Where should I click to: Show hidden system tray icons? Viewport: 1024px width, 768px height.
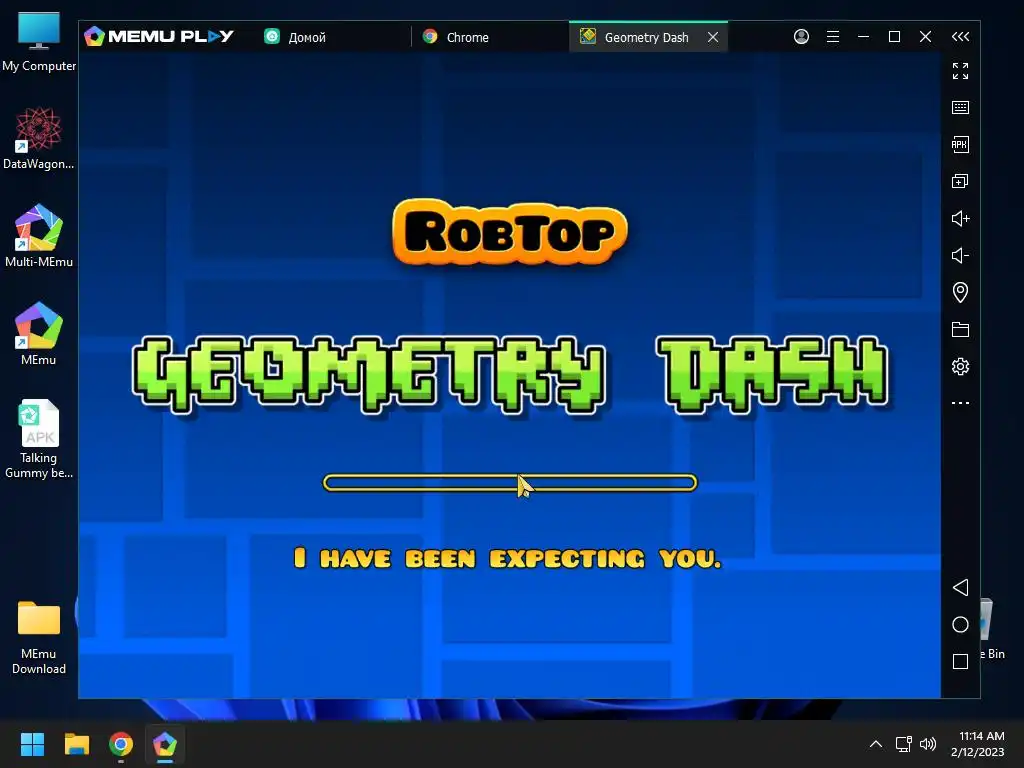[x=876, y=744]
